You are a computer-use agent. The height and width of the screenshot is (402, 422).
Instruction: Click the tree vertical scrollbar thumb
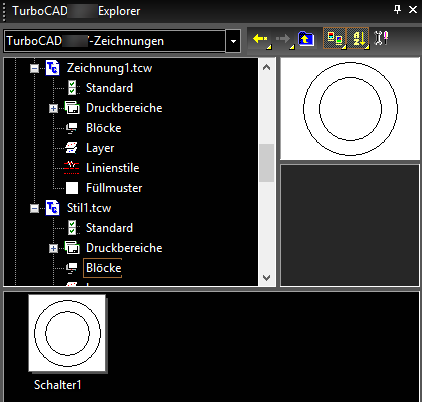point(266,163)
